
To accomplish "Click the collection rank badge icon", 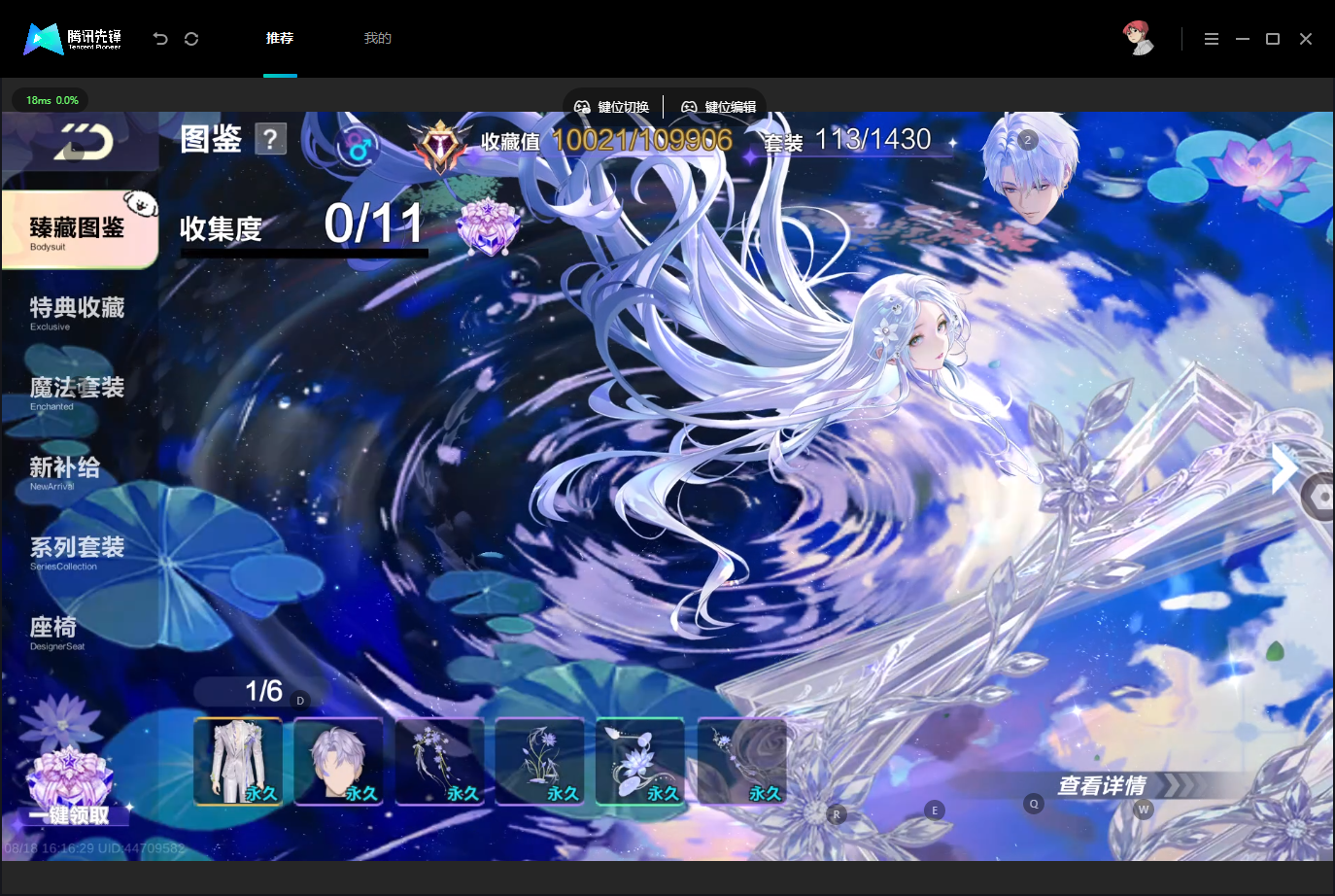I will point(441,146).
